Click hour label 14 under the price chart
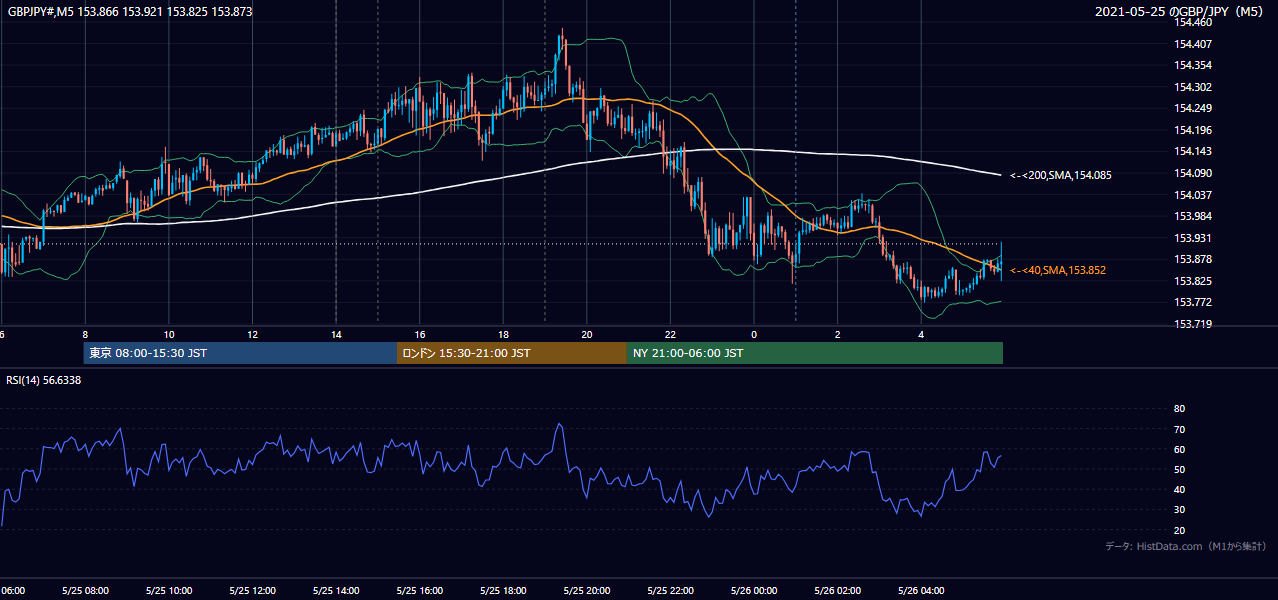The image size is (1278, 600). [336, 334]
